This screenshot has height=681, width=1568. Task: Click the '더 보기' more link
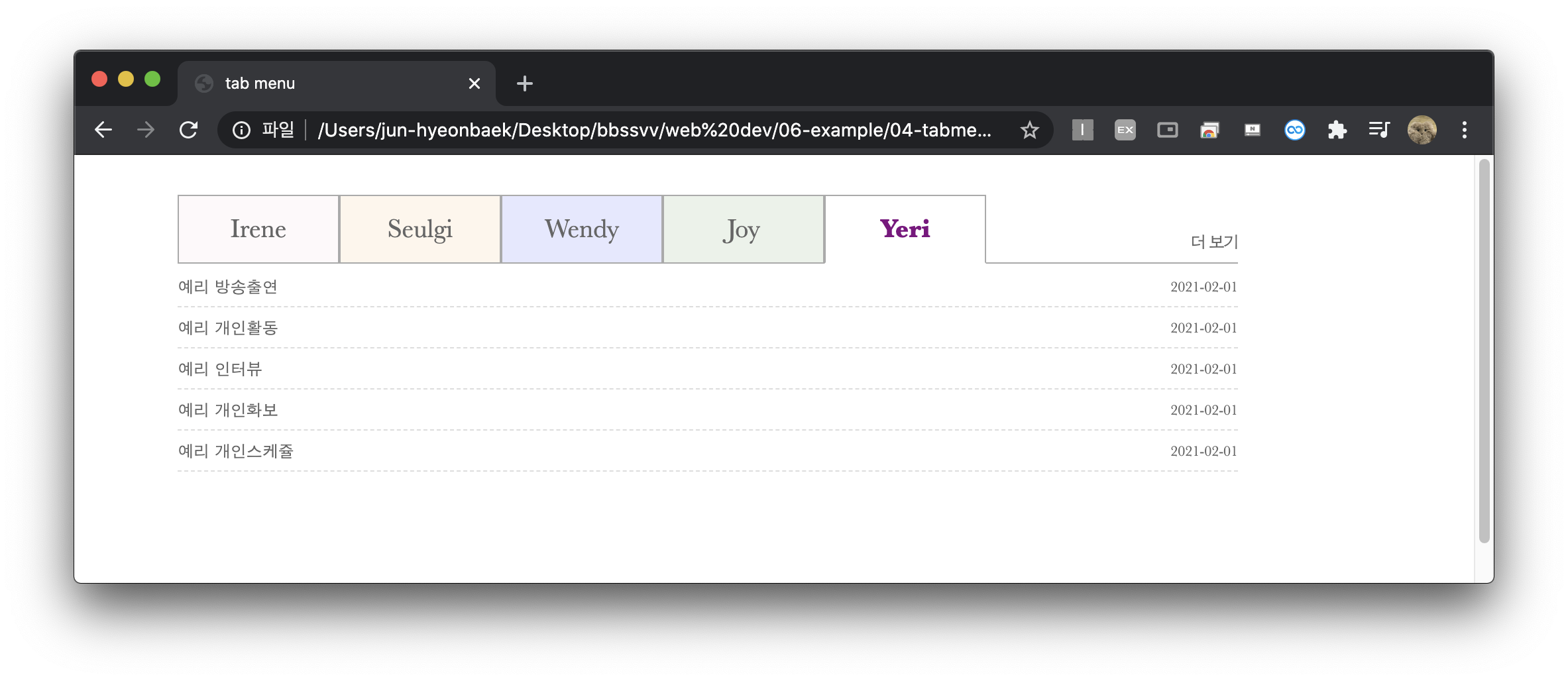click(1214, 242)
